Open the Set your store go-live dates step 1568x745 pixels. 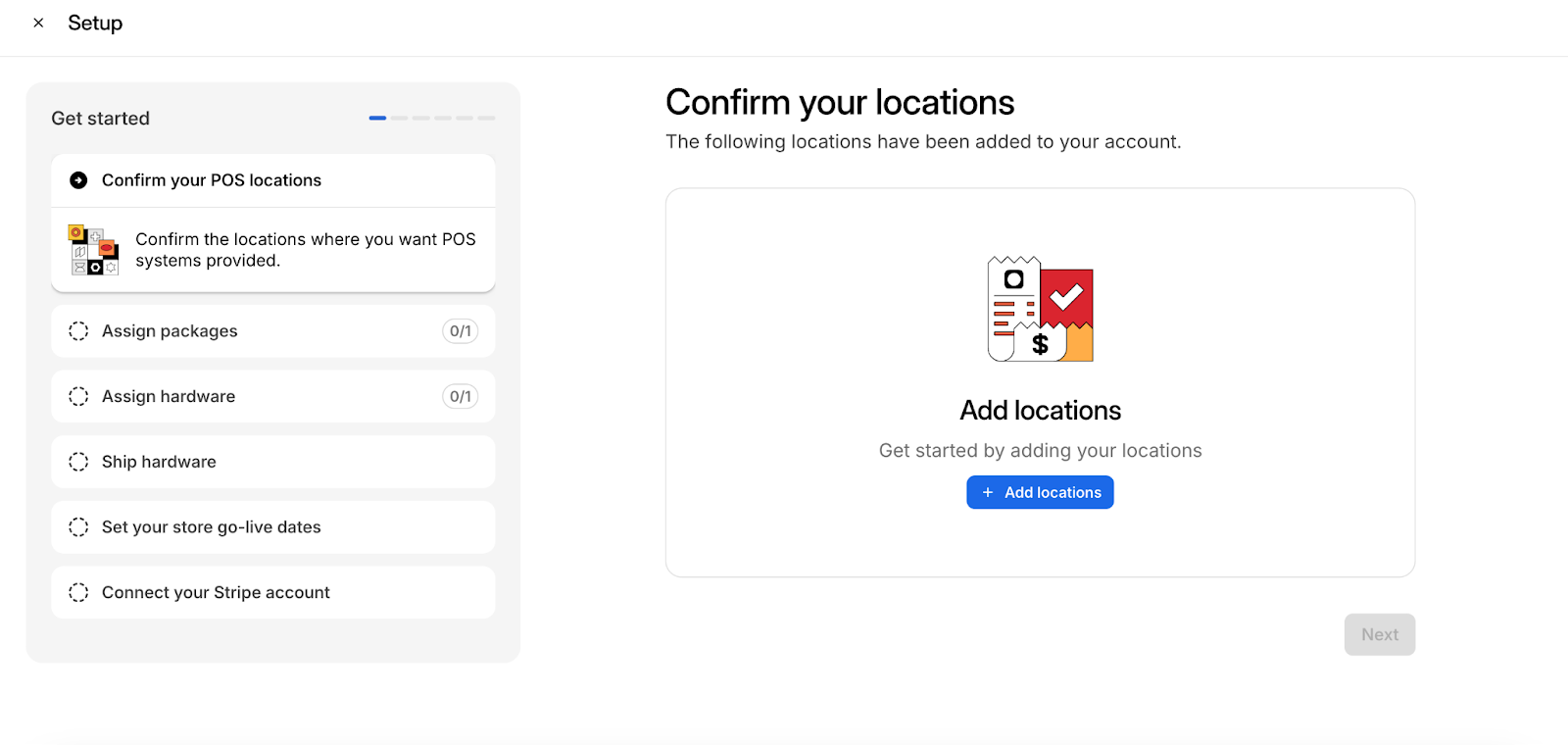tap(212, 527)
